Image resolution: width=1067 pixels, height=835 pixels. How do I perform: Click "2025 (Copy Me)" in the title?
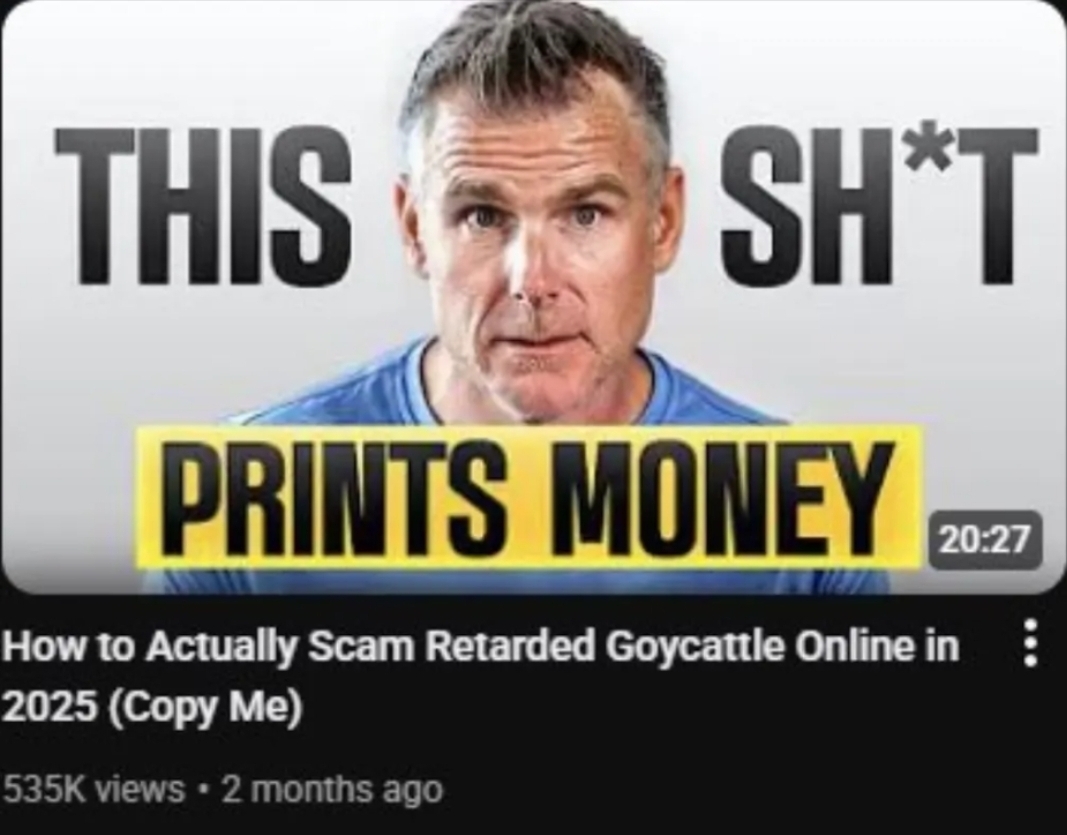152,708
